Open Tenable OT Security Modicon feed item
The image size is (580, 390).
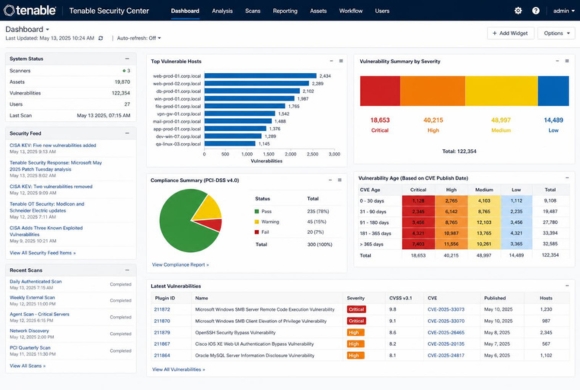(x=47, y=207)
